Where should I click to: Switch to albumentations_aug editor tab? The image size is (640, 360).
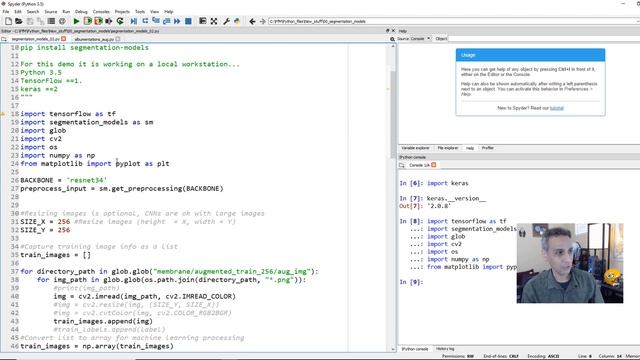point(94,39)
